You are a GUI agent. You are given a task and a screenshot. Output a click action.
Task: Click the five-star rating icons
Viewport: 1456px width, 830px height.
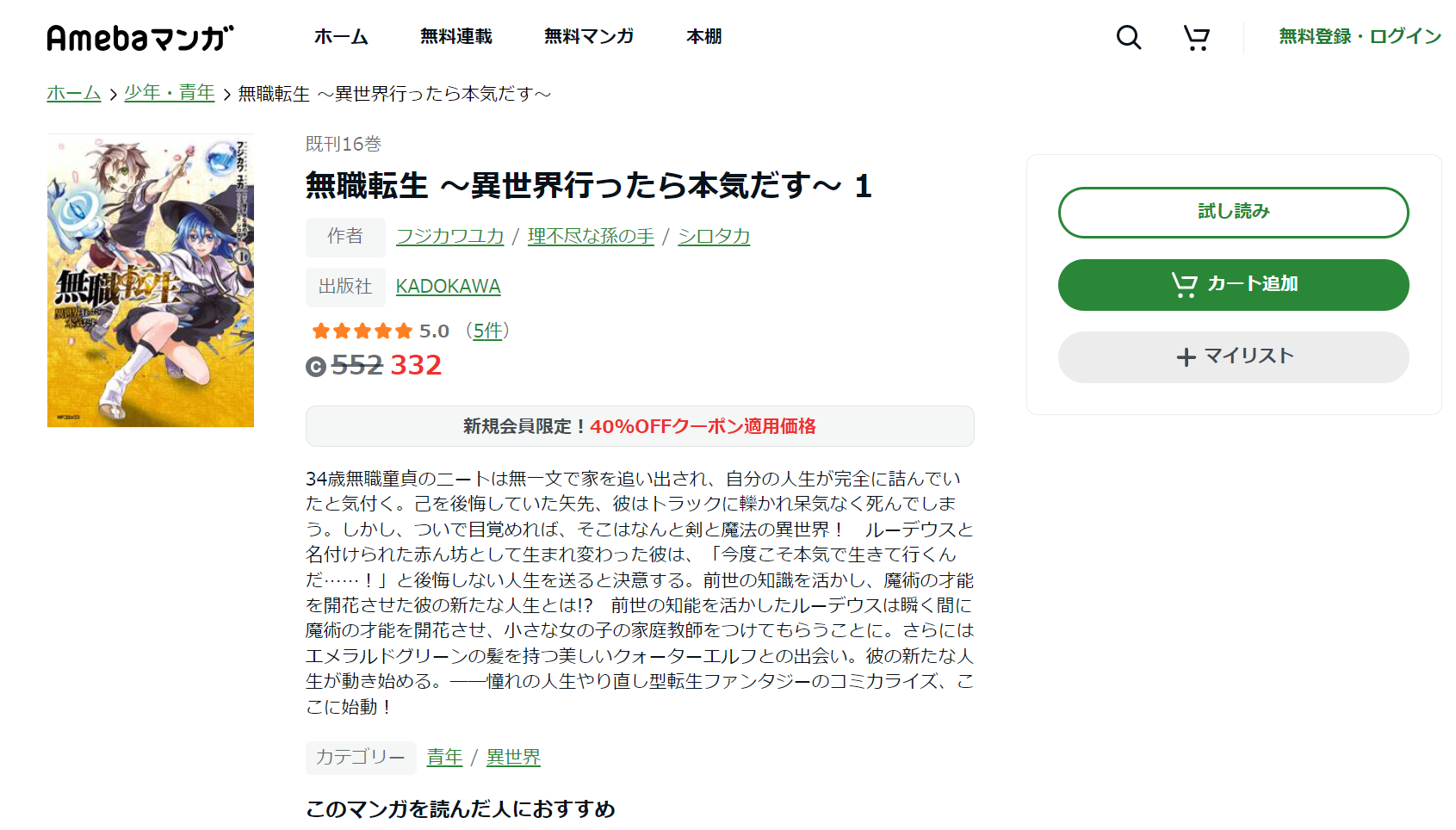362,331
